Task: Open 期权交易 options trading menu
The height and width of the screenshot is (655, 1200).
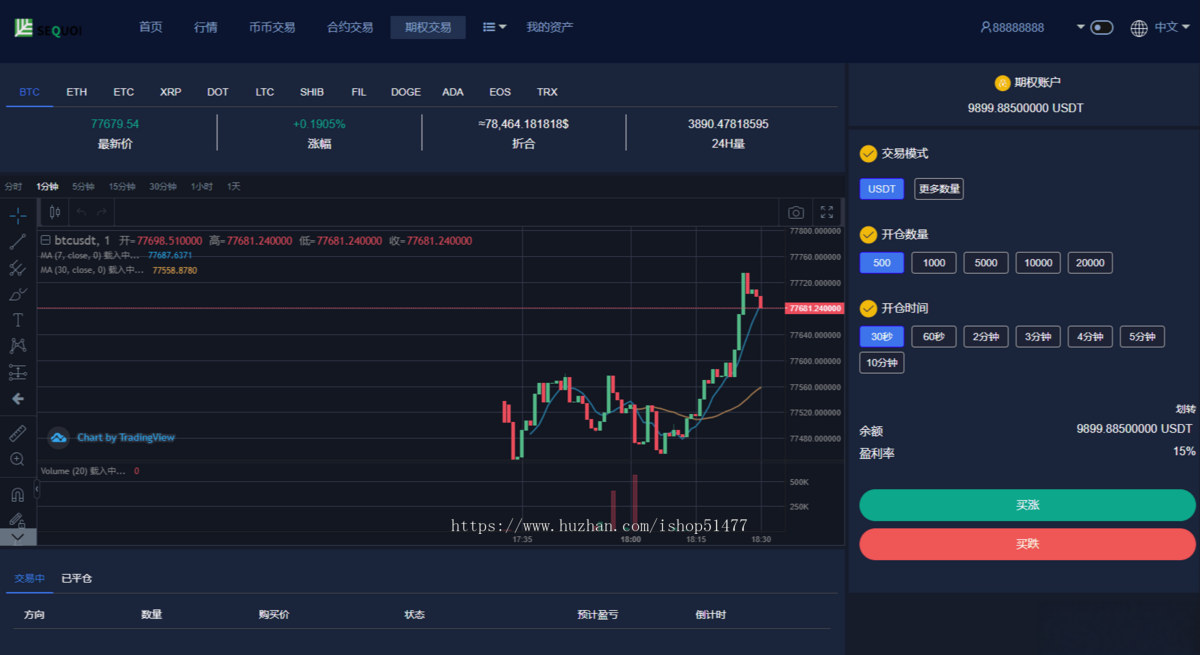Action: click(x=428, y=27)
